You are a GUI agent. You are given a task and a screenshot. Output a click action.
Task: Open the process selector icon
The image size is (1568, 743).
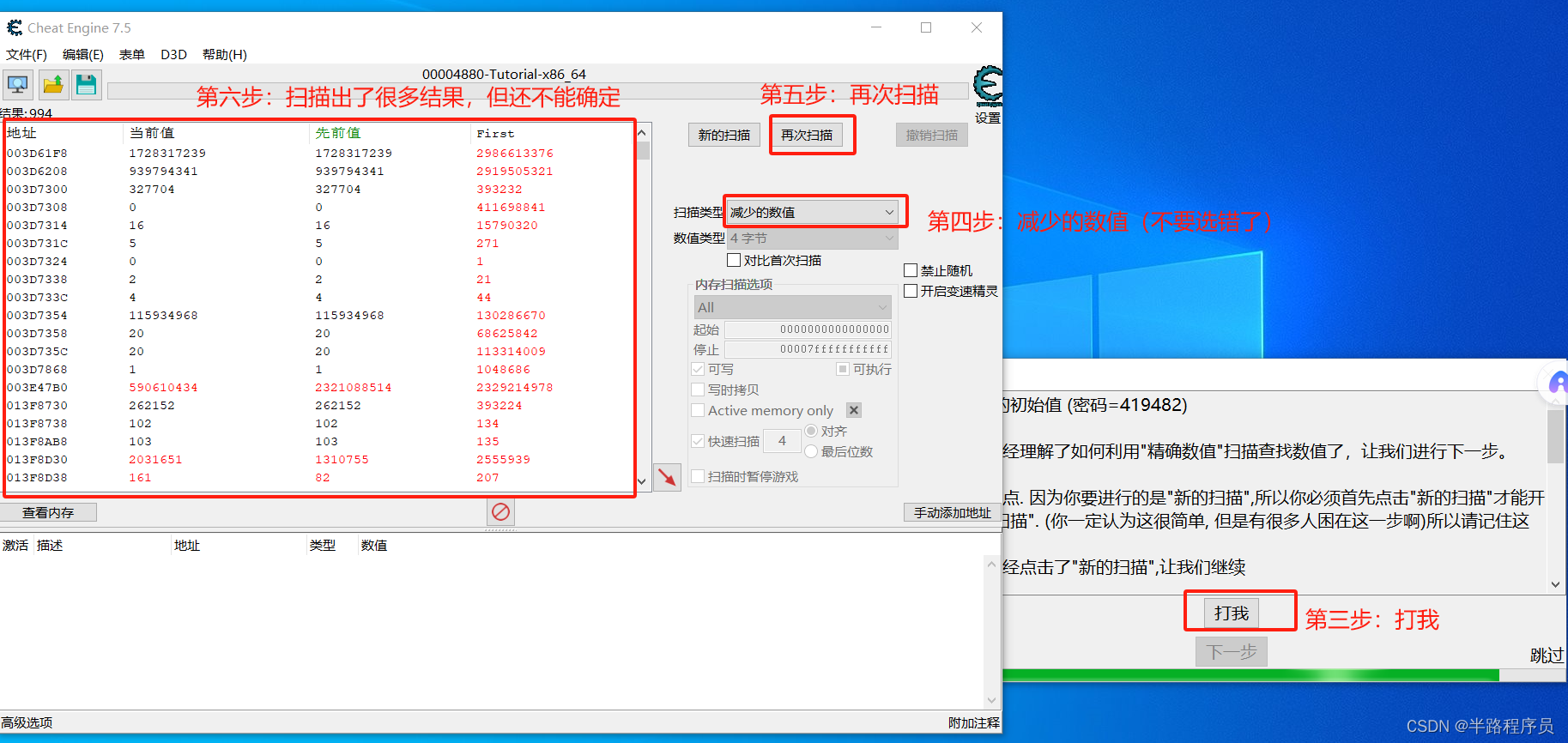click(x=17, y=85)
